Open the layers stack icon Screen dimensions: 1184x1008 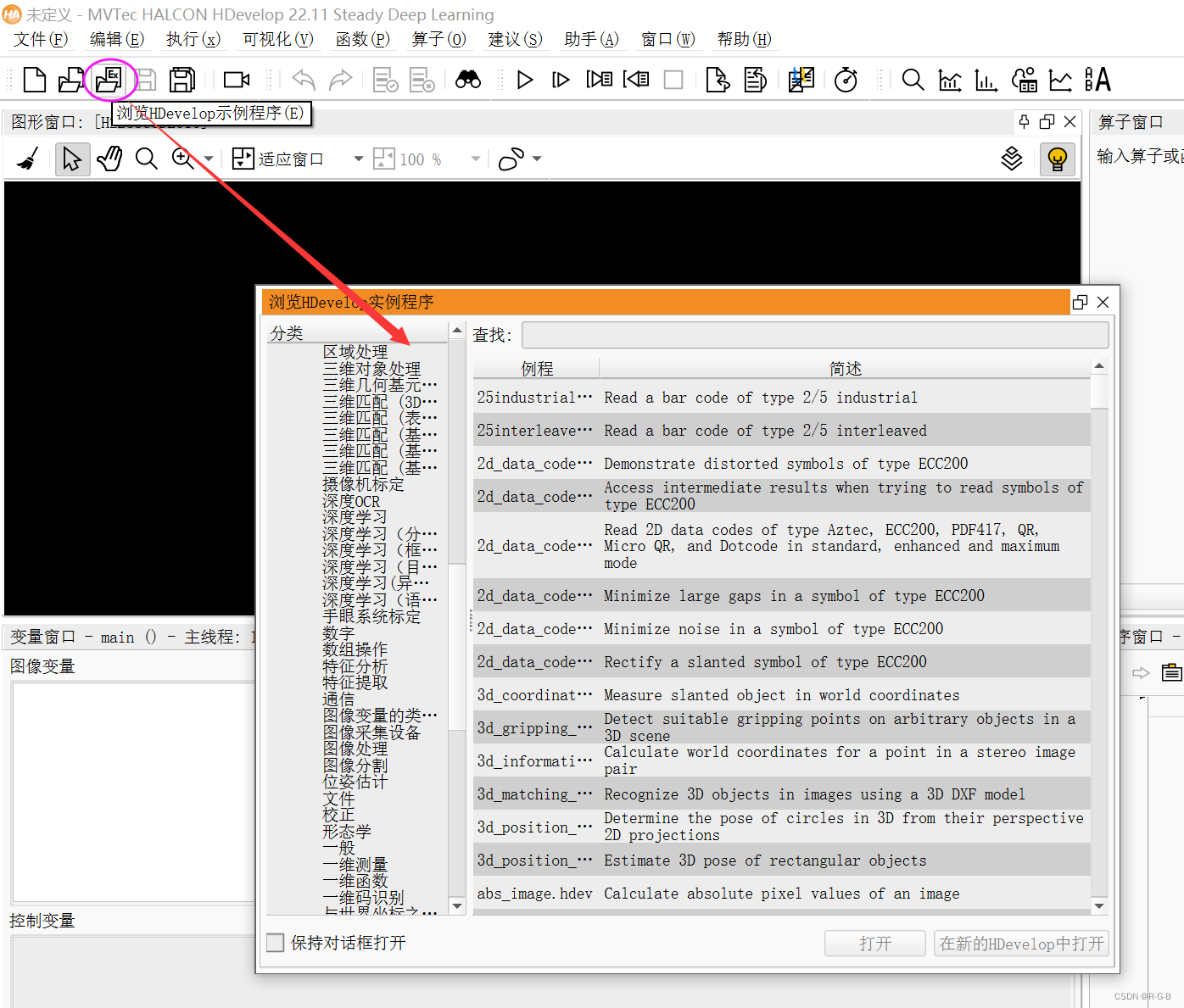tap(1012, 159)
